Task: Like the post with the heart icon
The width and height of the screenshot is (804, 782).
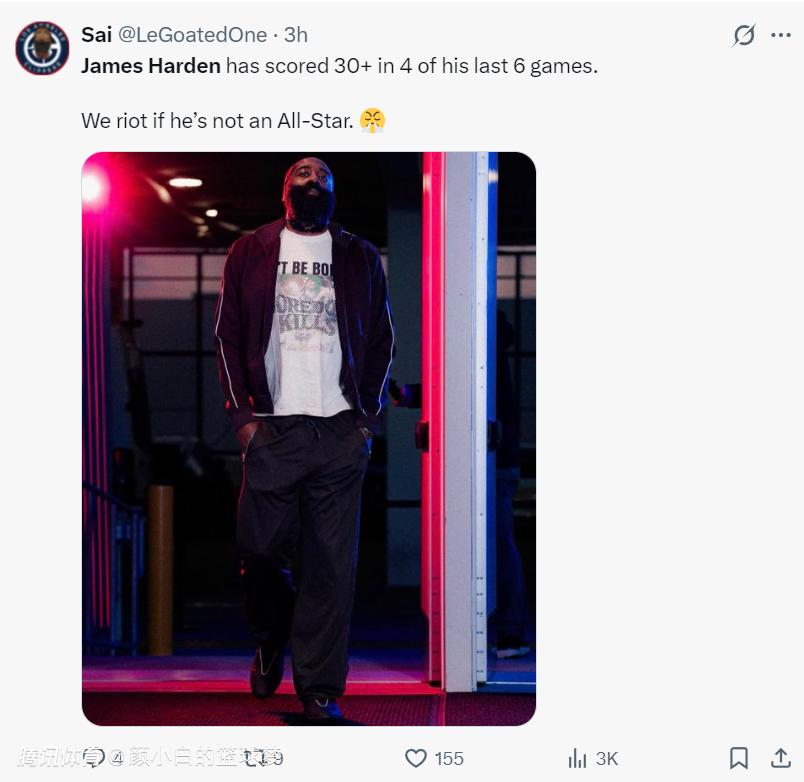Action: tap(416, 758)
